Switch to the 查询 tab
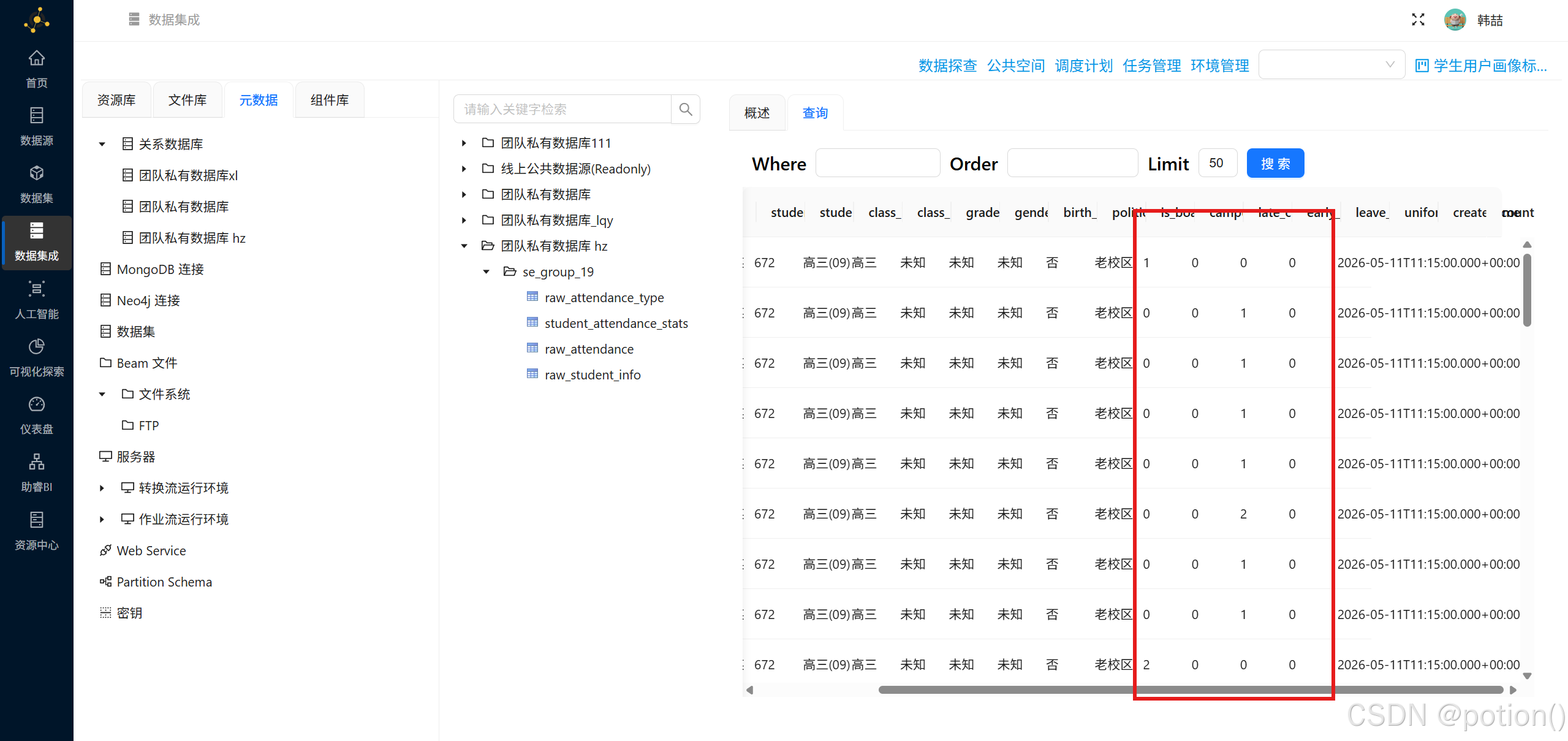The image size is (1568, 741). tap(815, 113)
